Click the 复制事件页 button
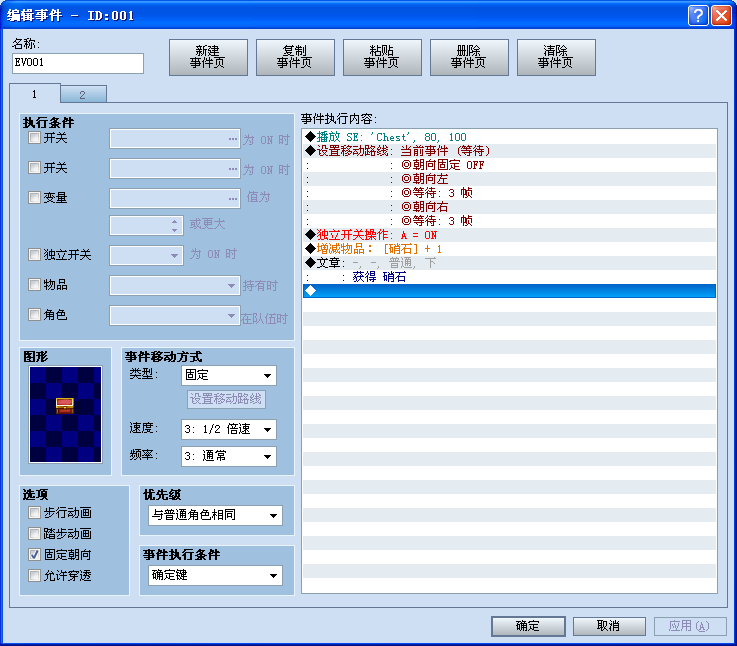 point(295,57)
